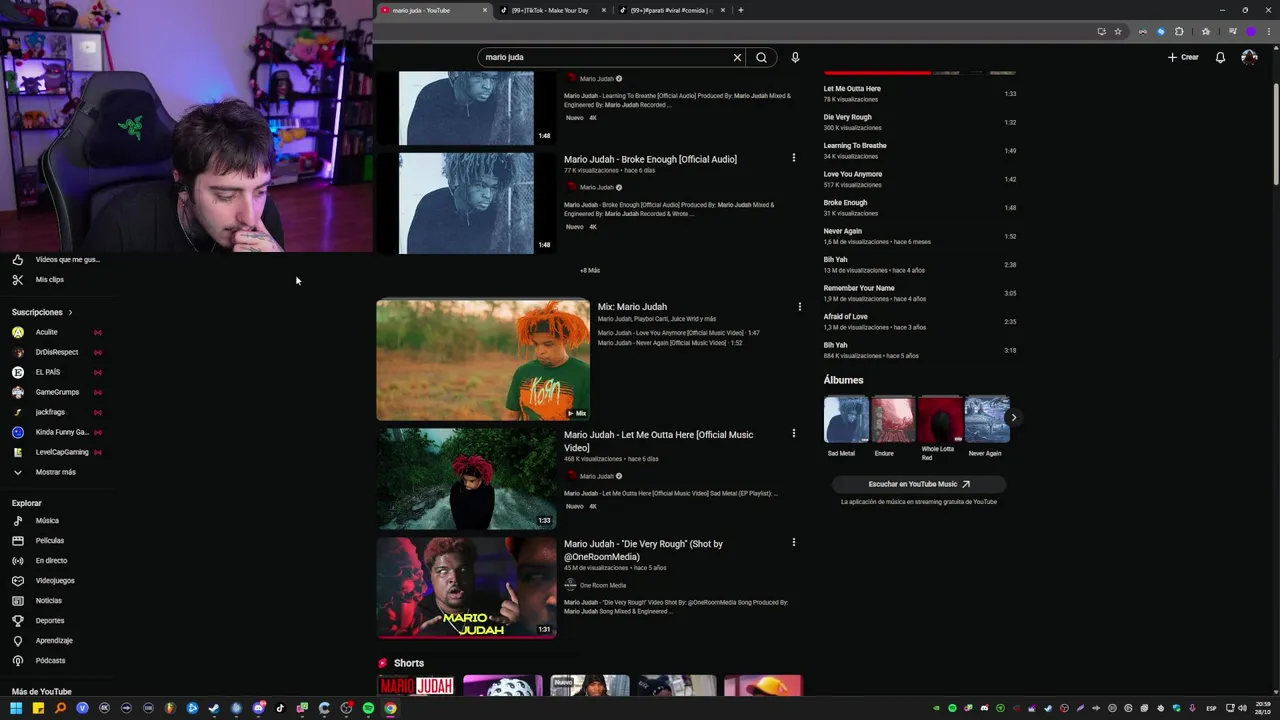Switch to TikTok - Make Your Day tab
1280x720 pixels.
[x=553, y=10]
